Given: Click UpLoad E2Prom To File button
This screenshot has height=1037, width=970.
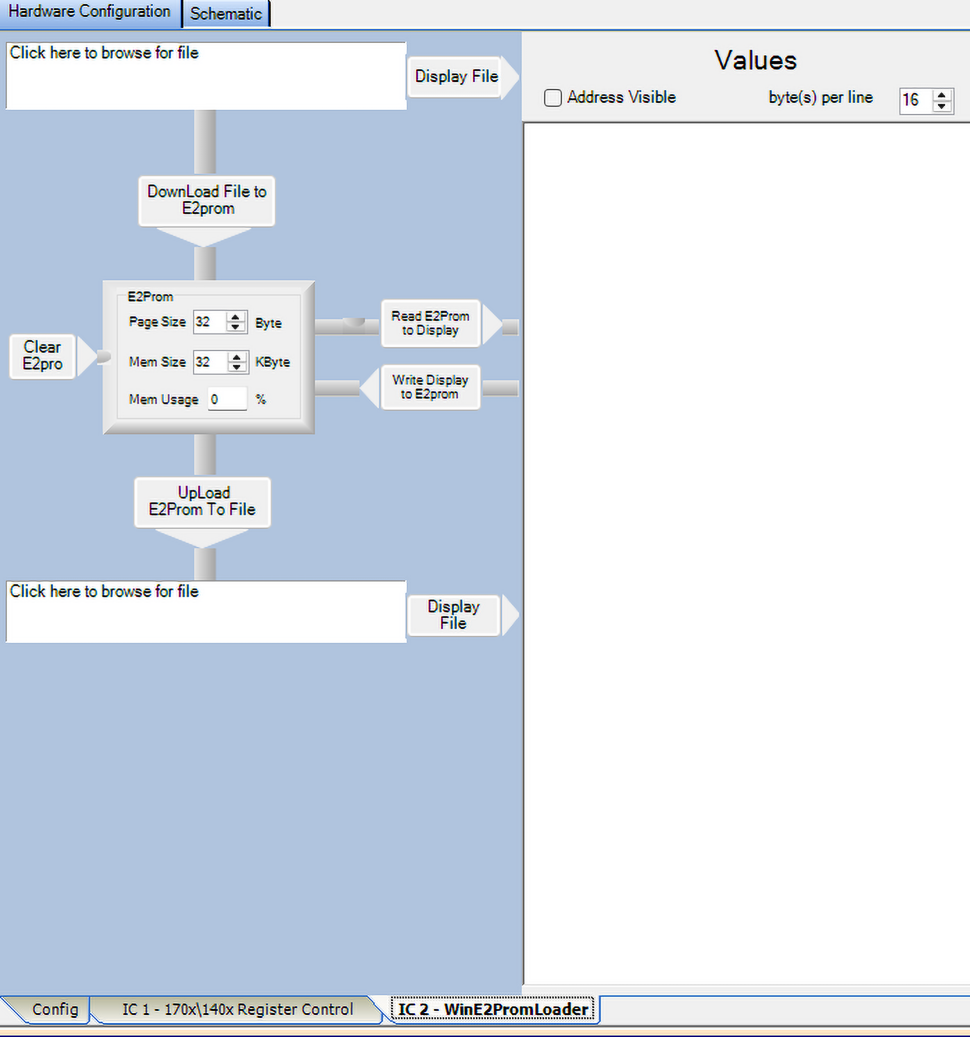Looking at the screenshot, I should pyautogui.click(x=202, y=501).
